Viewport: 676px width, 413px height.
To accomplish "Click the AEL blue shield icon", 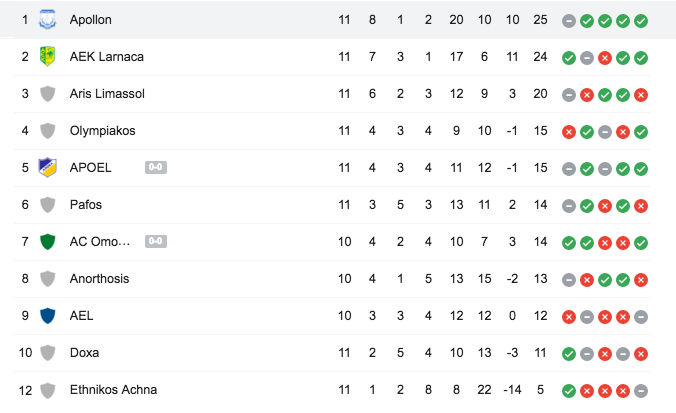I will pos(47,316).
